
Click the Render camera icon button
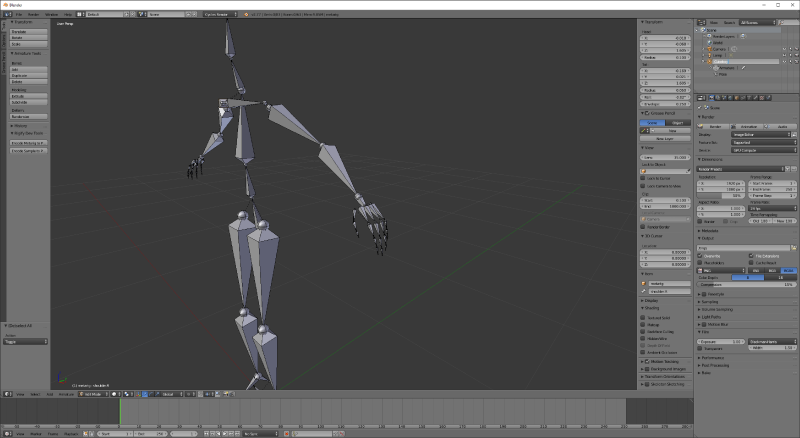715,126
